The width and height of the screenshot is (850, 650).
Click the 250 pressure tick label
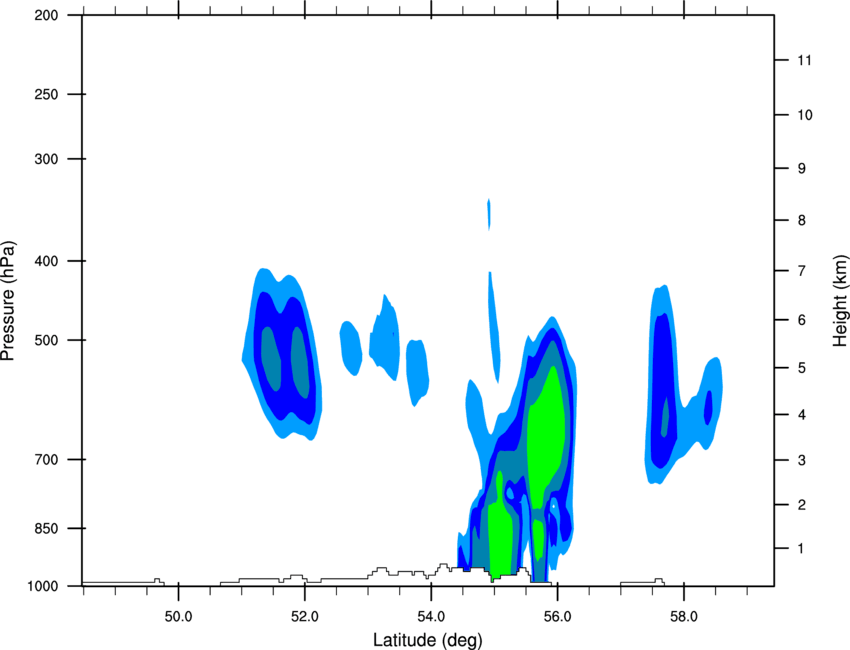[46, 94]
